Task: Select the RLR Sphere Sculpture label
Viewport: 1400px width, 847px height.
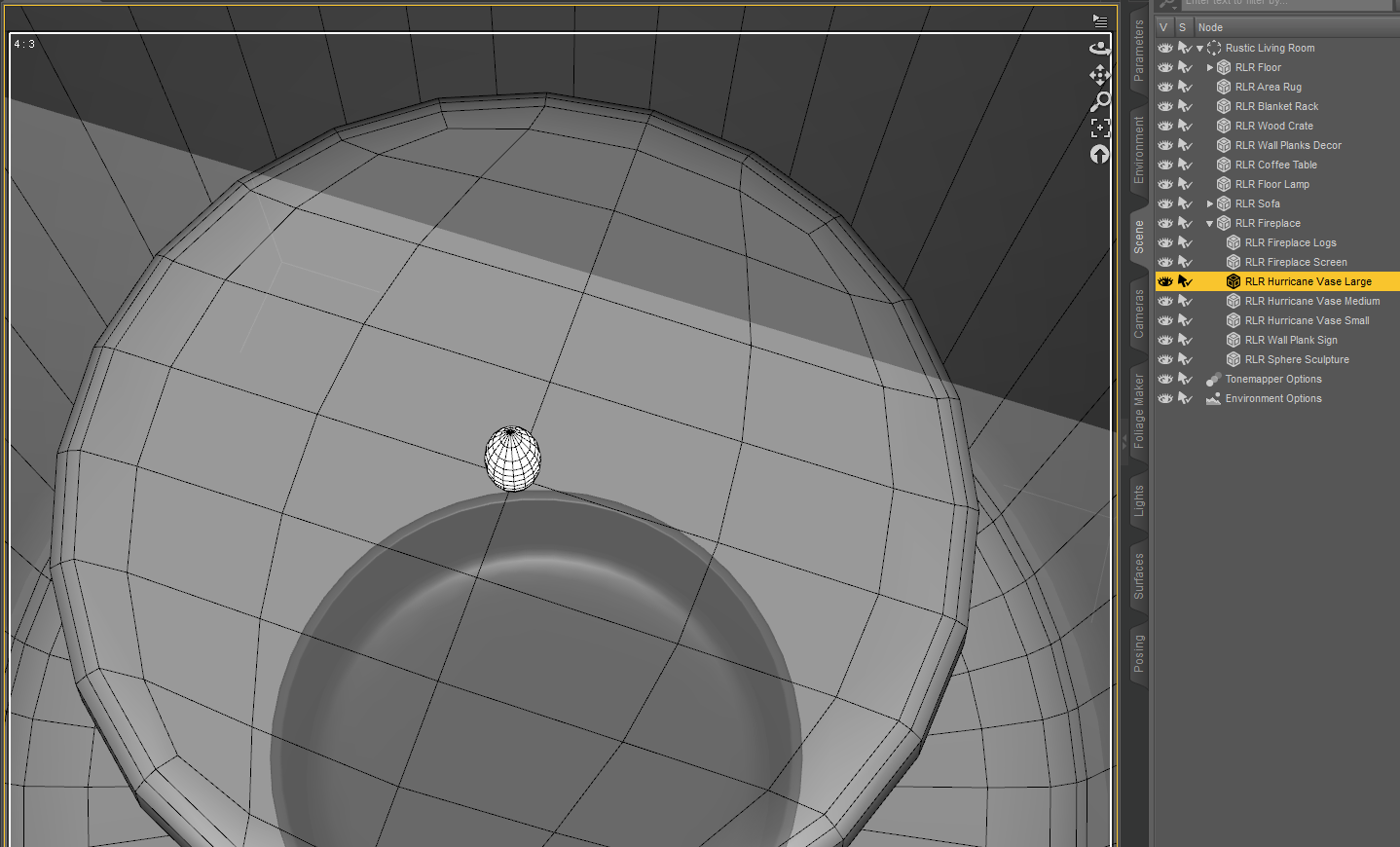Action: [x=1297, y=359]
